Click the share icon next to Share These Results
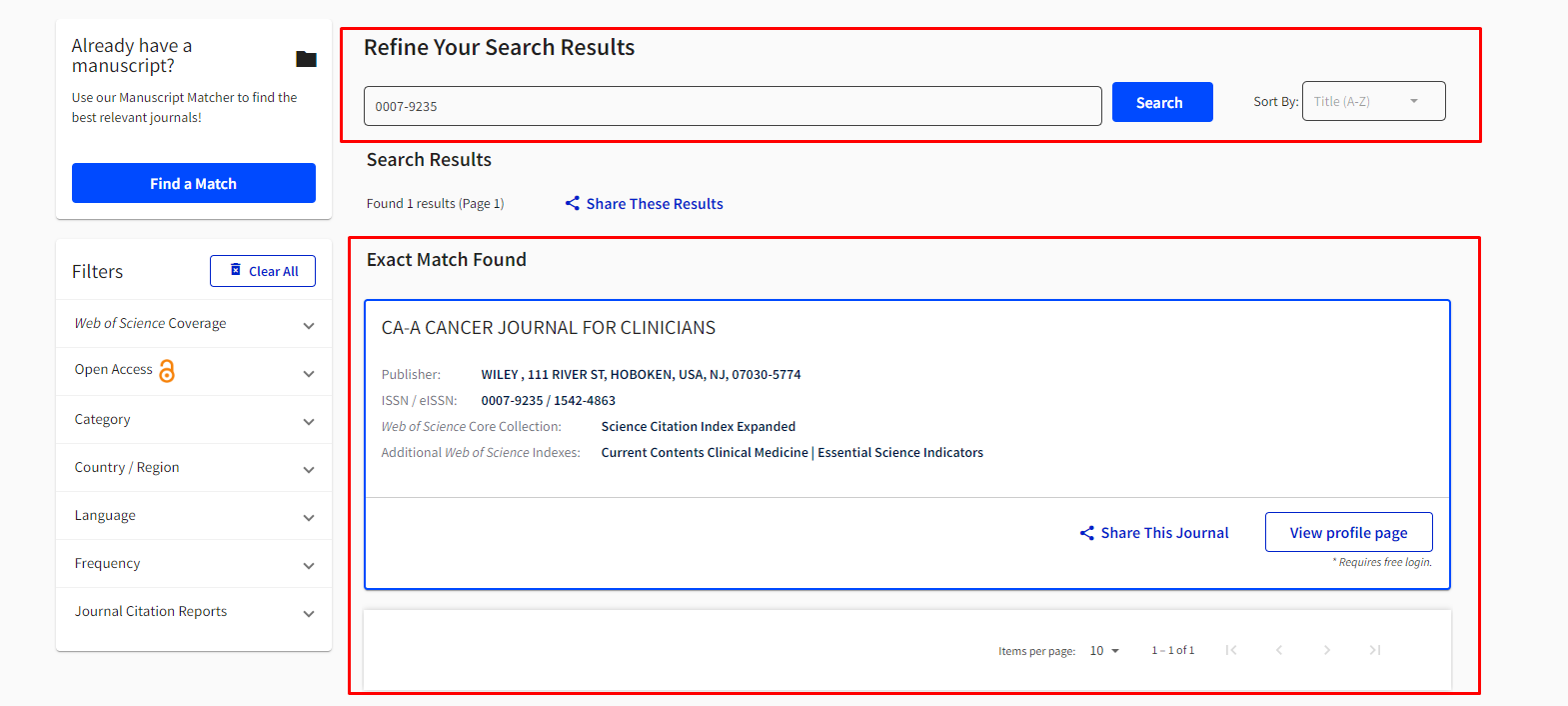Image resolution: width=1568 pixels, height=706 pixels. 573,203
